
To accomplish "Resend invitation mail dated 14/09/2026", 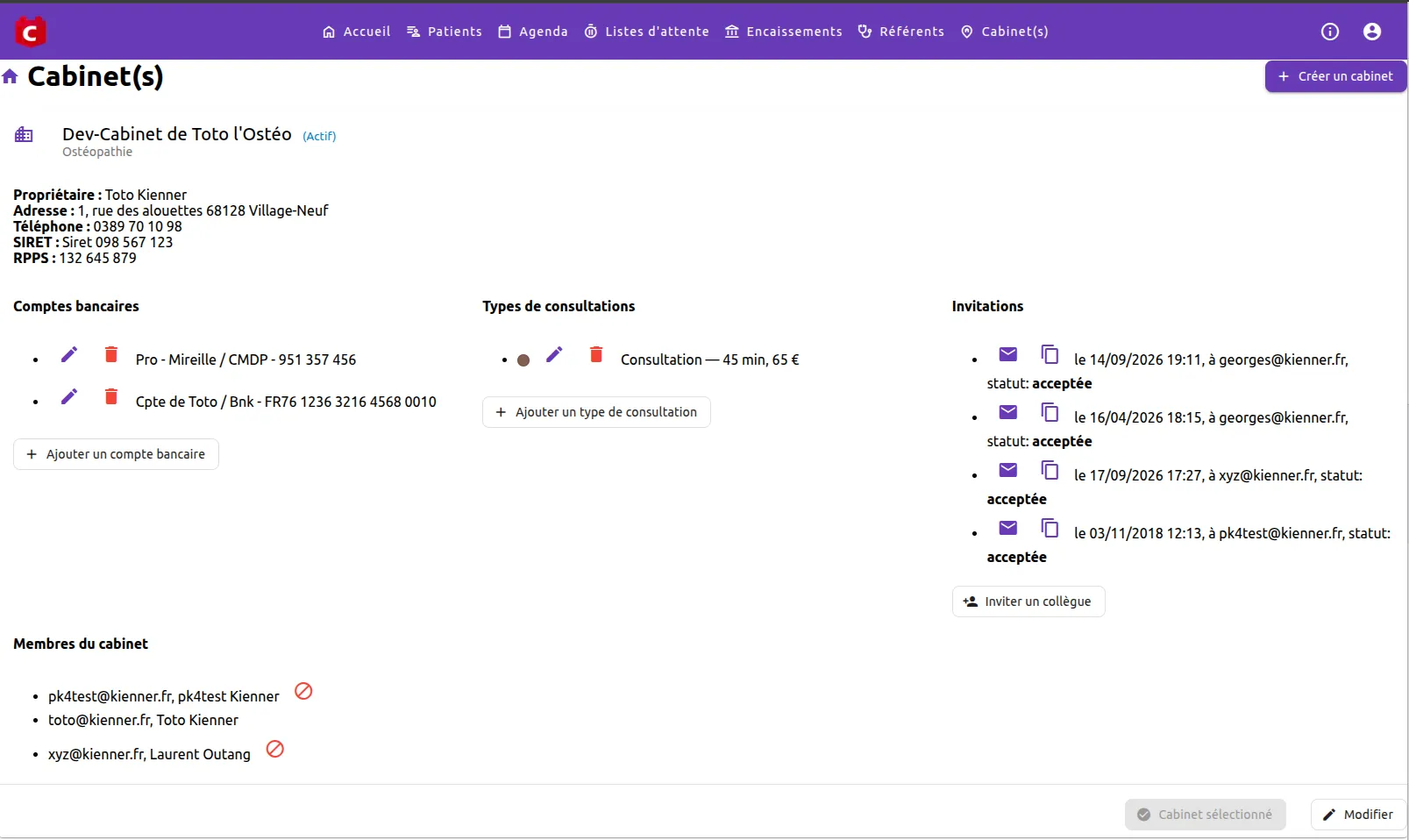I will point(1008,354).
